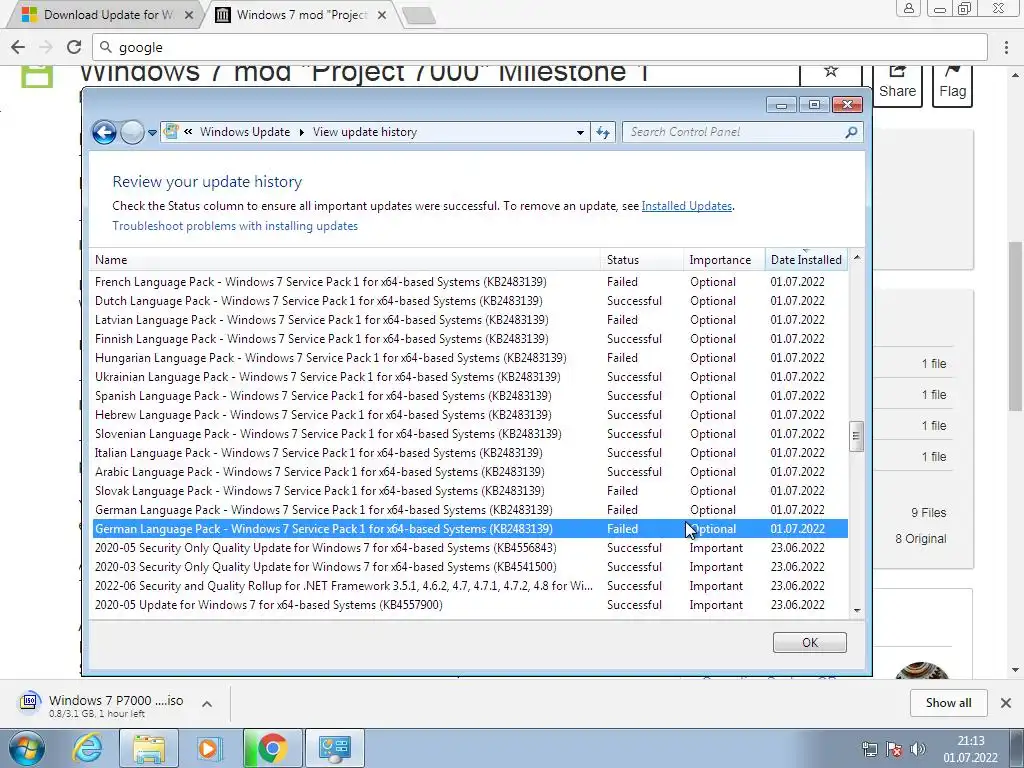Open the address bar history dropdown arrow

[580, 133]
